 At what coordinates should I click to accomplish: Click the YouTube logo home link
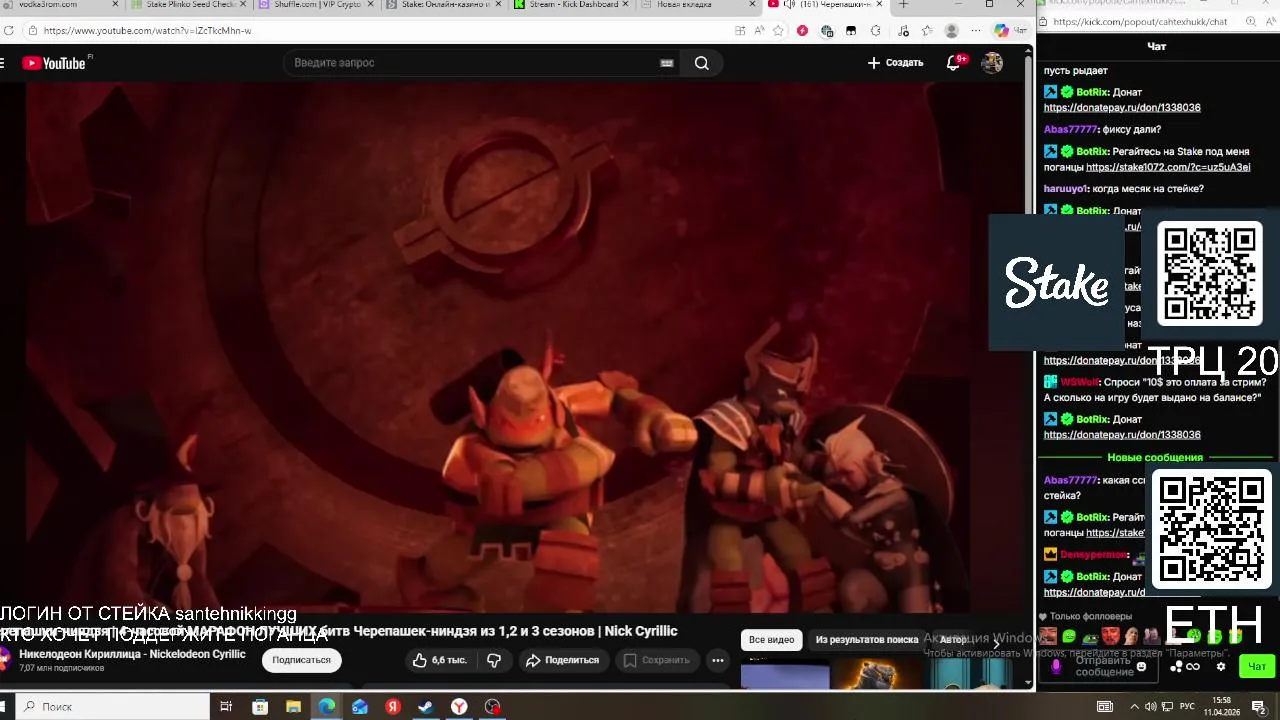pyautogui.click(x=54, y=63)
